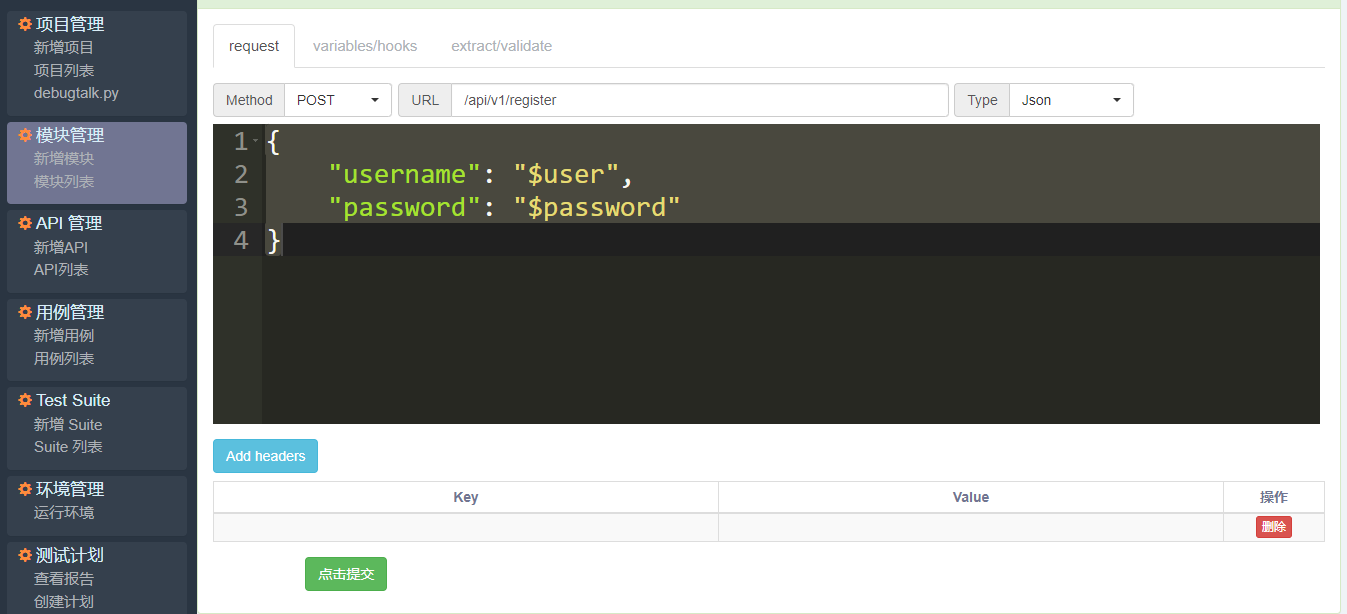Click the empty header Key cell

tap(466, 527)
